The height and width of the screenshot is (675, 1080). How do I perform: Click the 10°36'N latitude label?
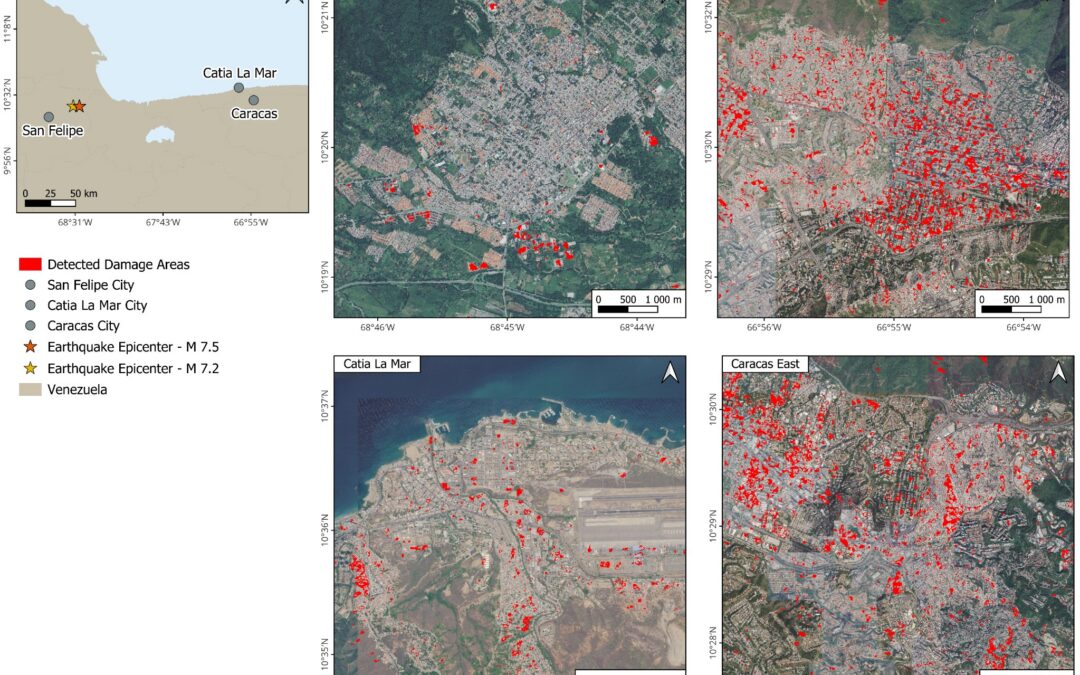325,530
